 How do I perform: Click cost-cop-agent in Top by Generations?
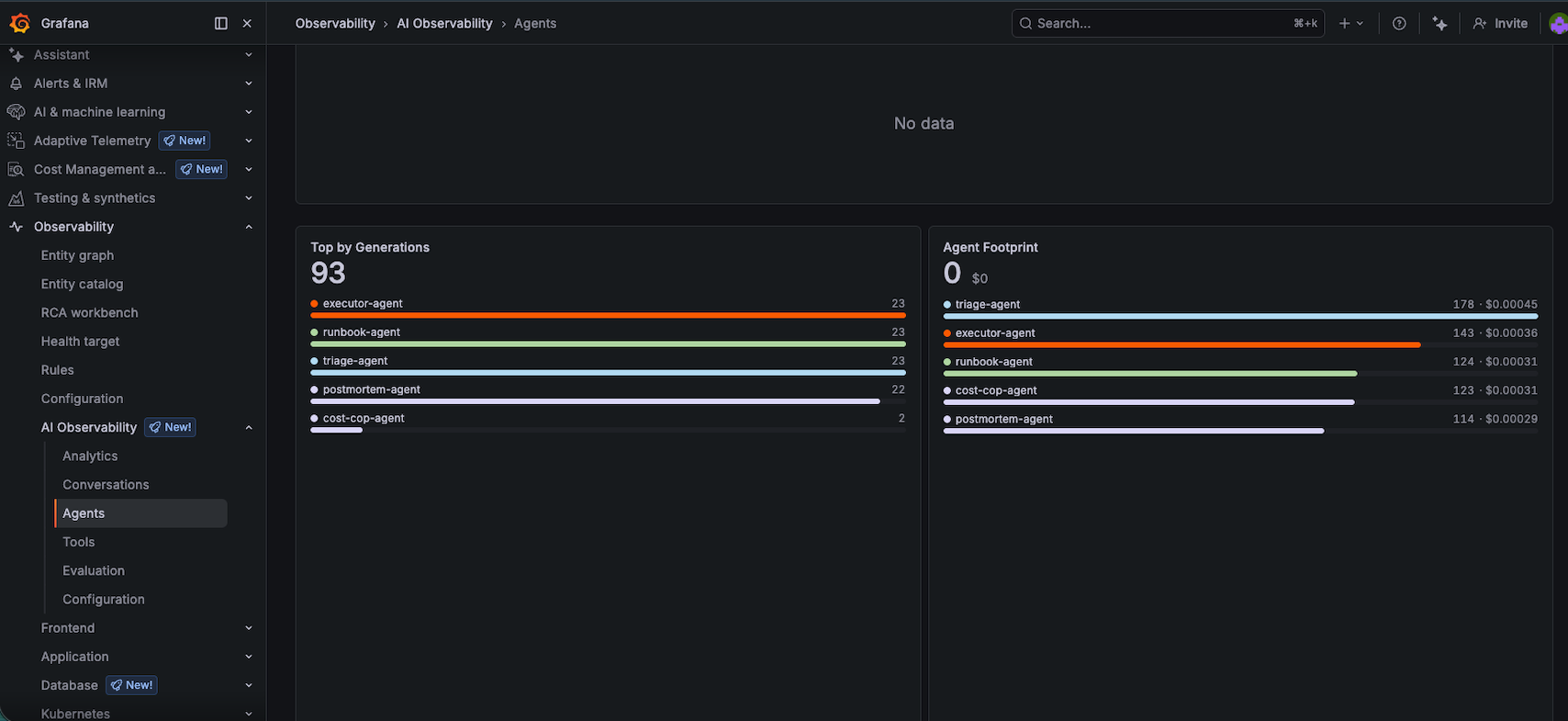(364, 418)
